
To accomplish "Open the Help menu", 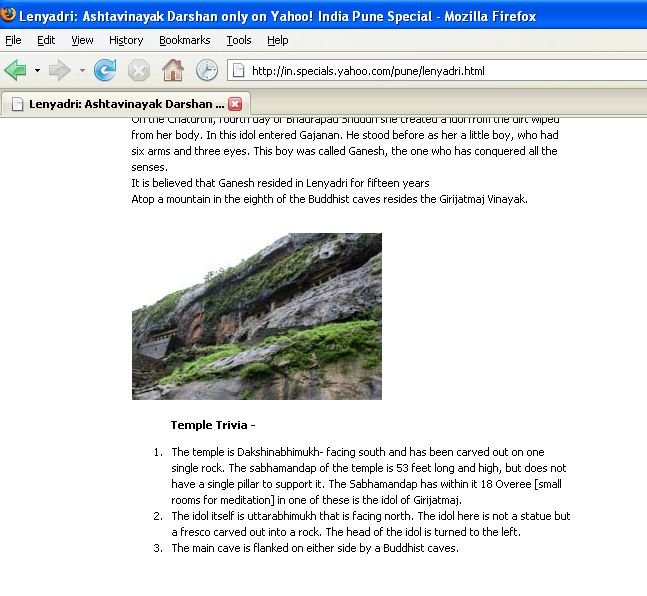I will [277, 40].
